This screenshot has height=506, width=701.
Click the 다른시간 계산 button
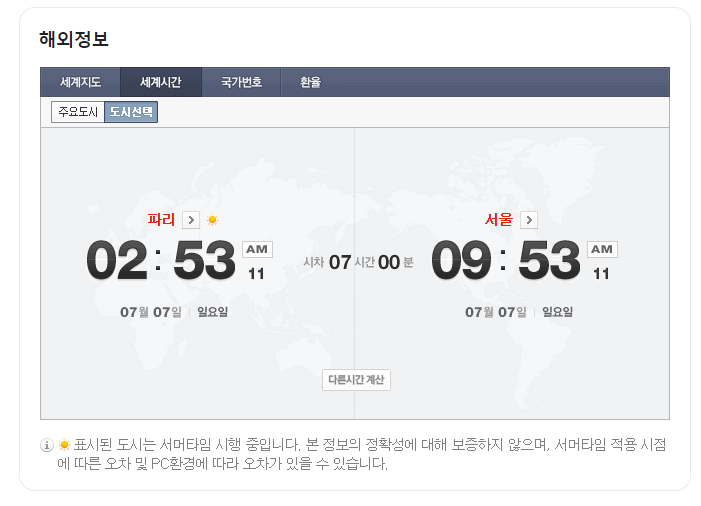point(356,380)
